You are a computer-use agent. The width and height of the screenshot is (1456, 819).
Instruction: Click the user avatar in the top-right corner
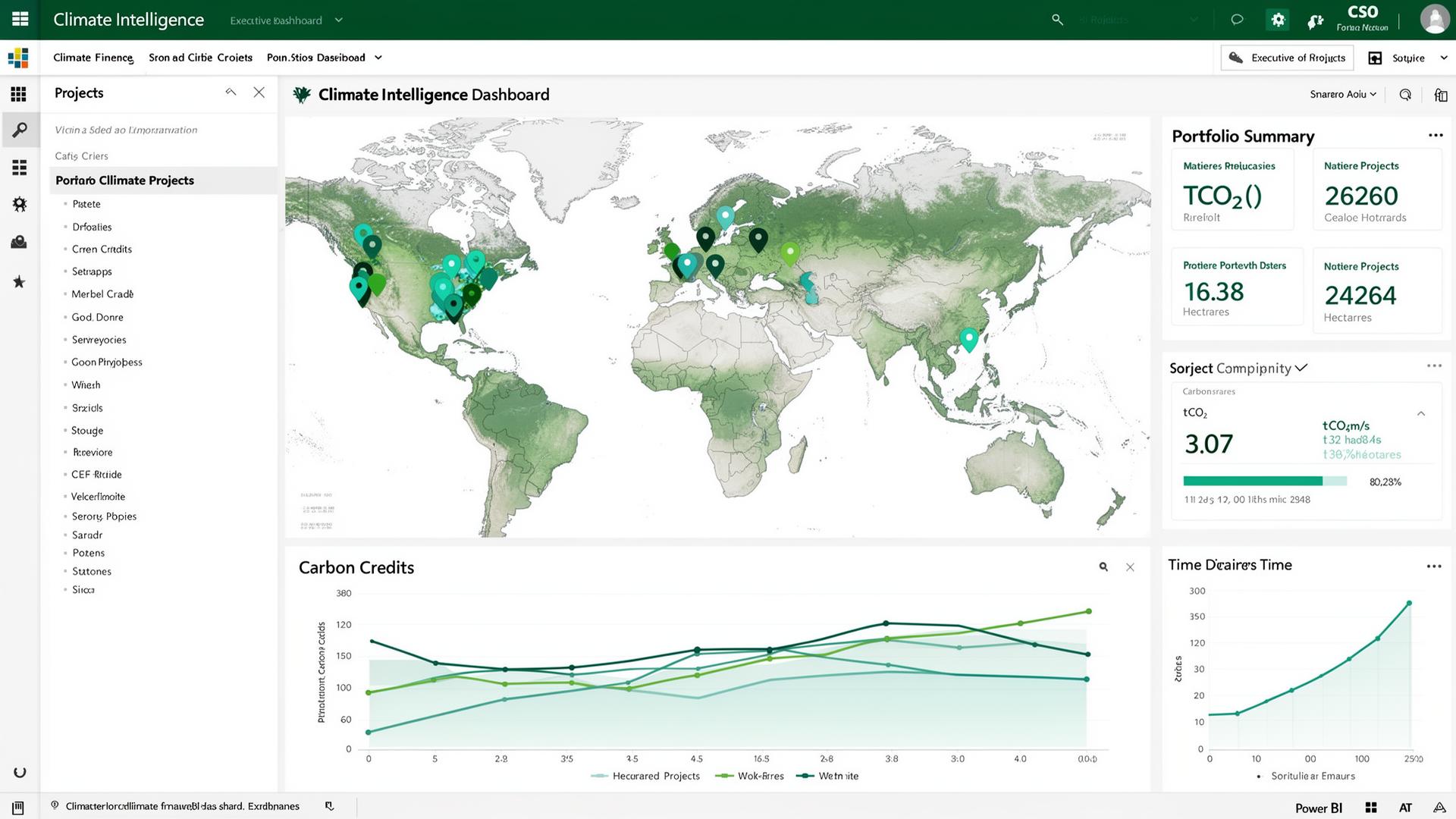[1434, 19]
